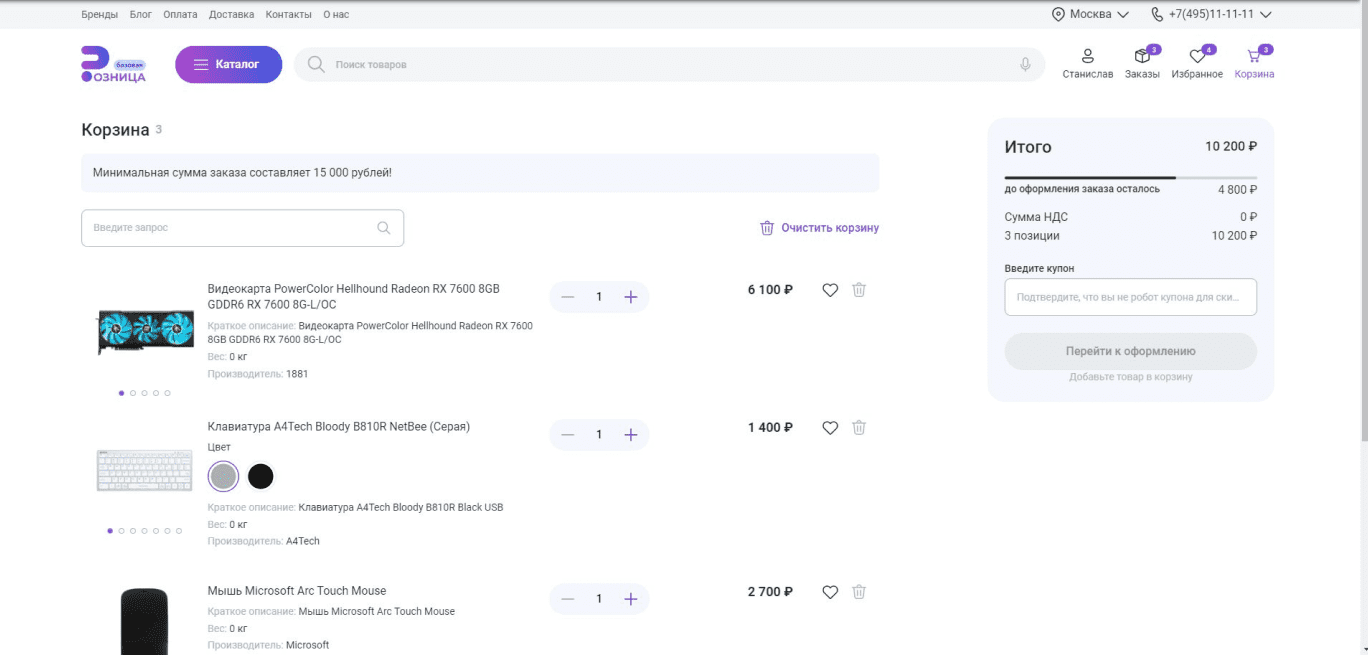Add Мышь Microsoft to favorites heart
This screenshot has width=1368, height=655.
click(x=830, y=592)
